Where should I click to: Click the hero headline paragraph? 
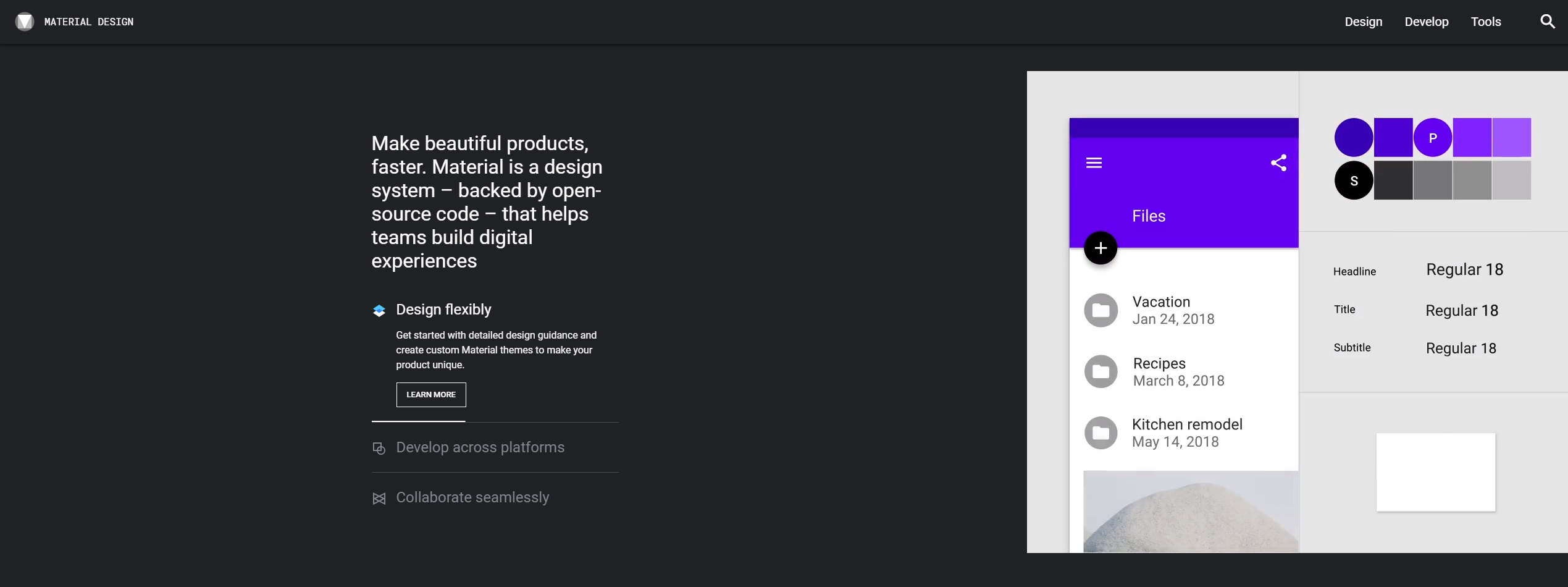coord(487,202)
